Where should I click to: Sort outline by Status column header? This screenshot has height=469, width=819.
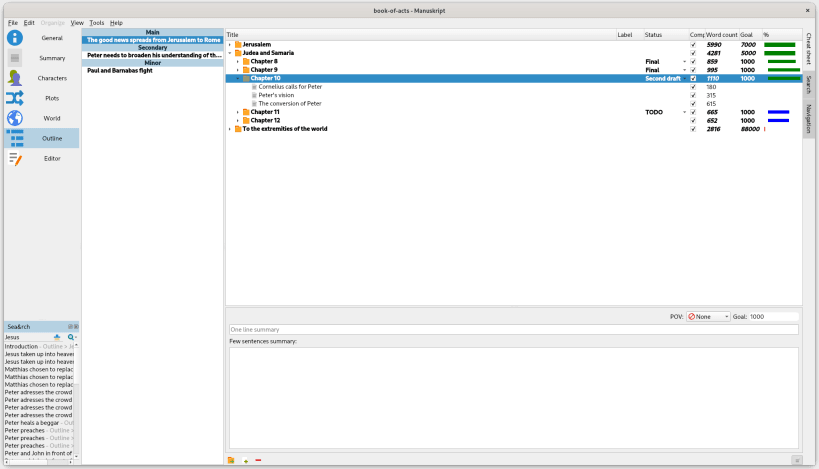coord(665,34)
